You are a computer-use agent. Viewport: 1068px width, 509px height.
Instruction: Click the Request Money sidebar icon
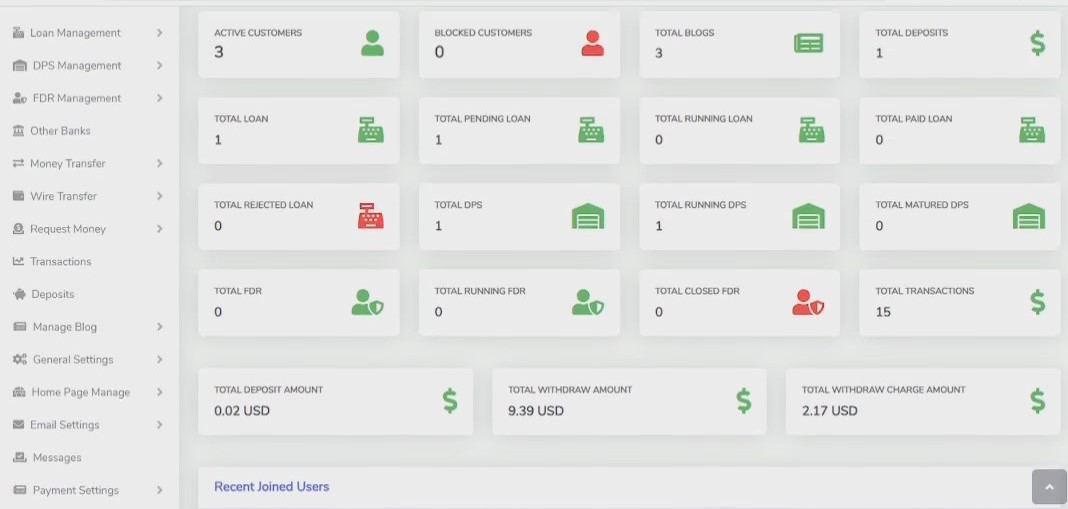tap(18, 228)
